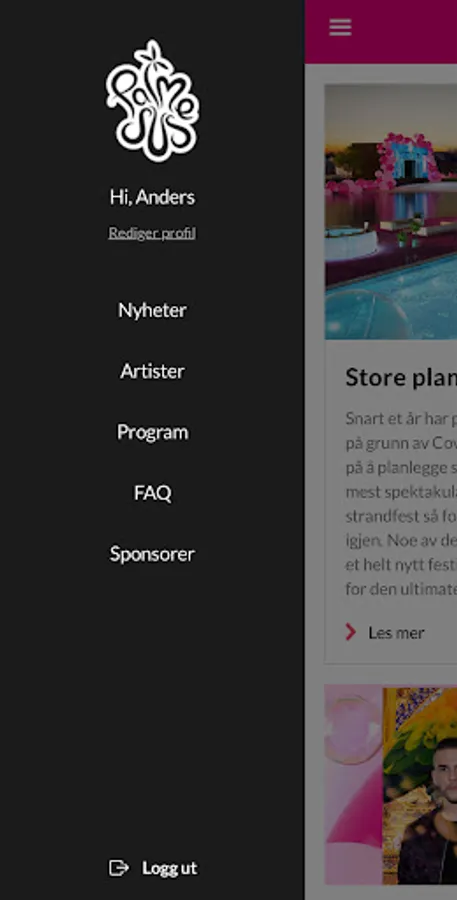The height and width of the screenshot is (900, 457).
Task: Click the logout arrow icon
Action: 119,868
